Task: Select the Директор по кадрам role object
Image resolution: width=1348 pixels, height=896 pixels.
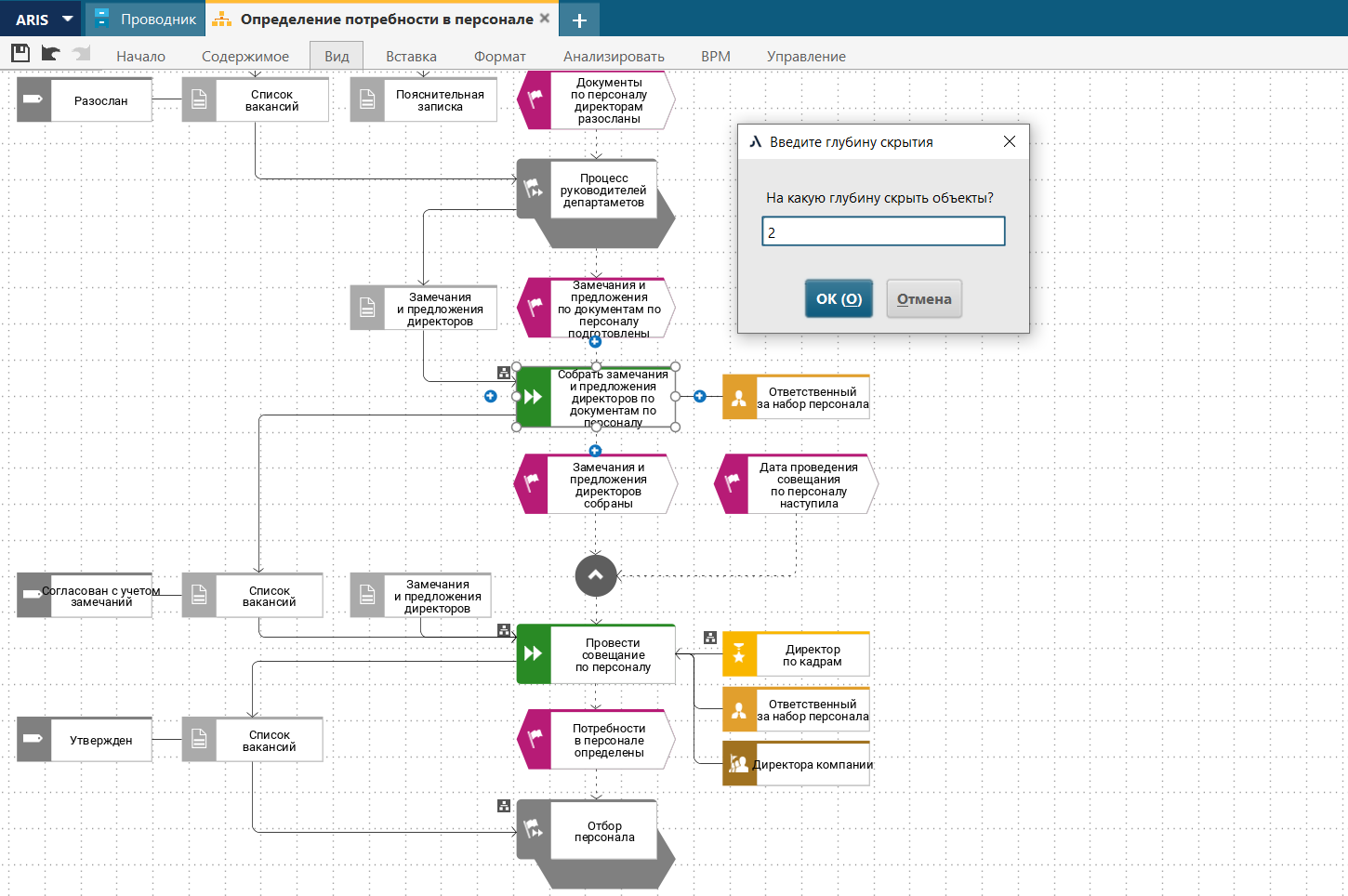Action: 796,654
